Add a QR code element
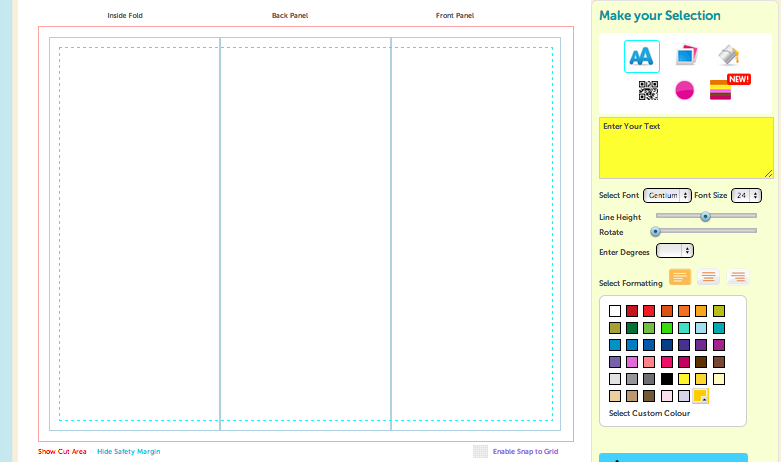Image resolution: width=781 pixels, height=462 pixels. pos(648,91)
